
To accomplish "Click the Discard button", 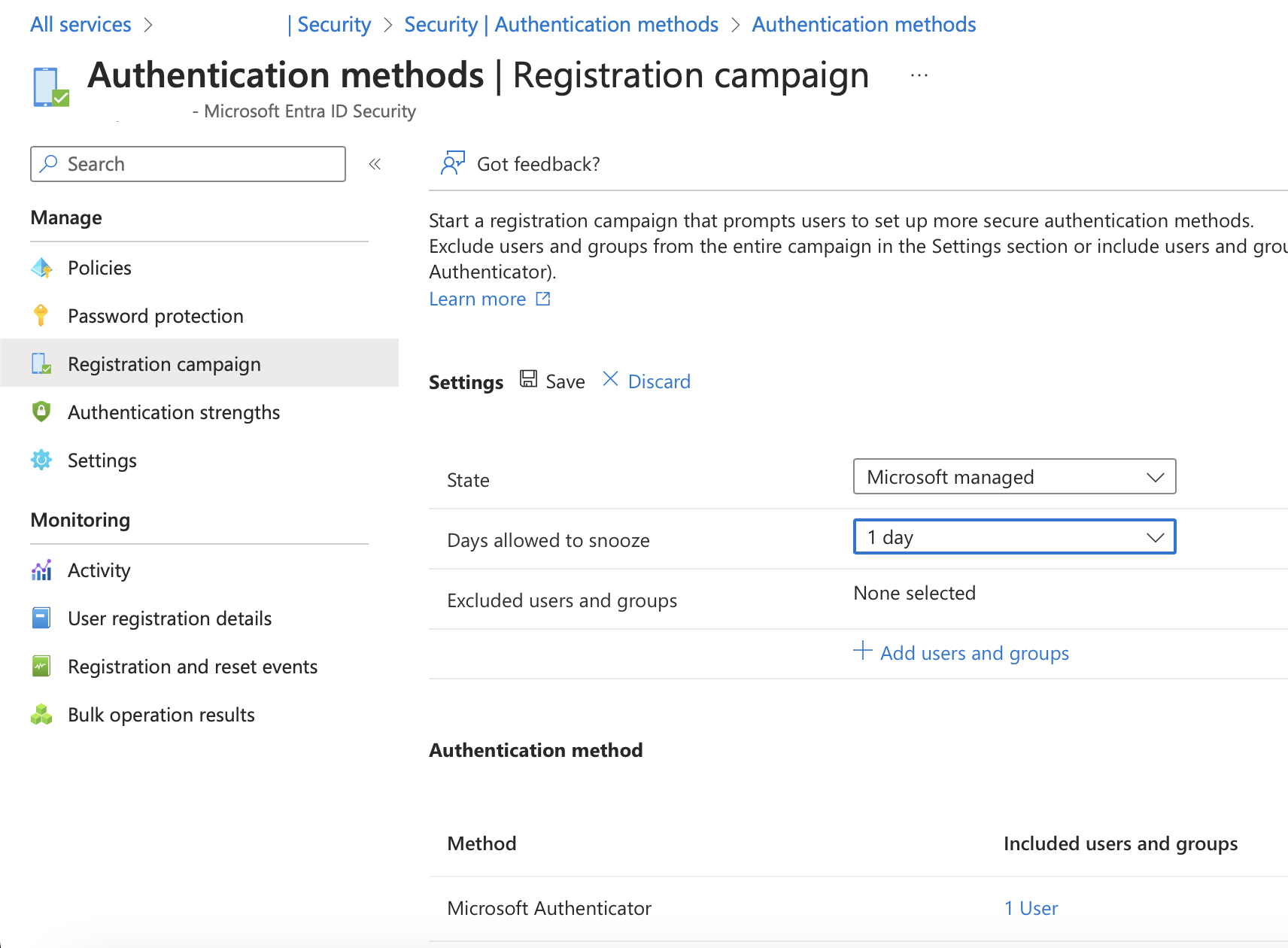I will tap(647, 381).
